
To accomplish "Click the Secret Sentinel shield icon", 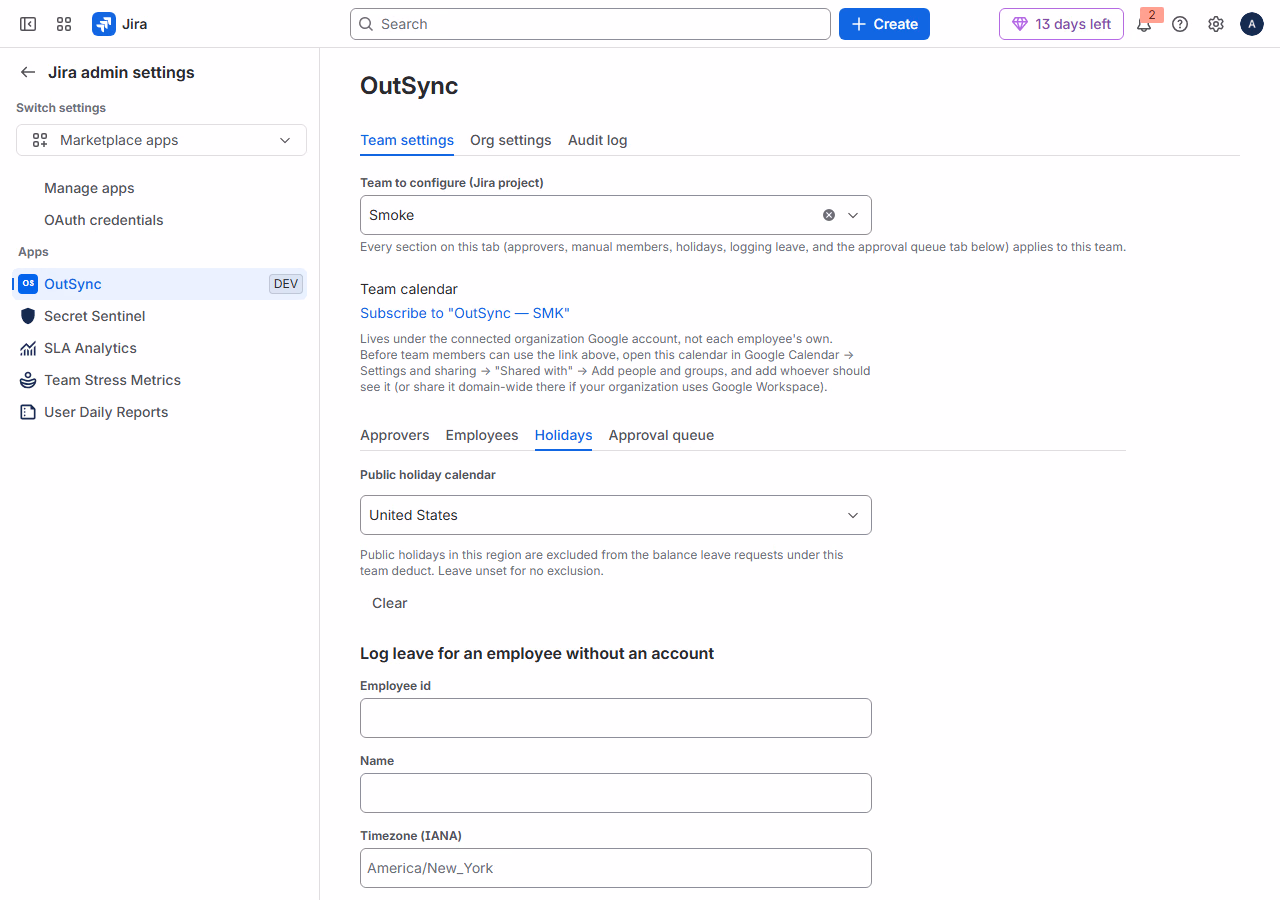I will (28, 316).
